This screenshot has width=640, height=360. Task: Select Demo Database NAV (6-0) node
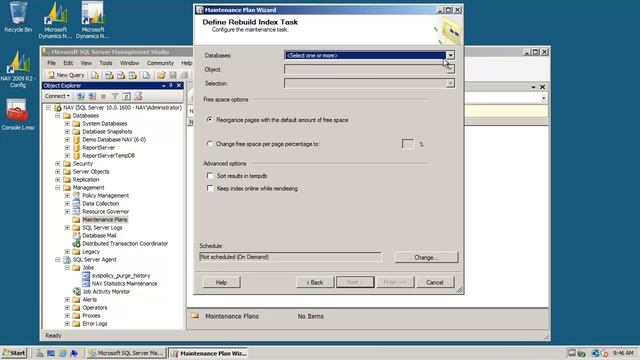tap(114, 140)
